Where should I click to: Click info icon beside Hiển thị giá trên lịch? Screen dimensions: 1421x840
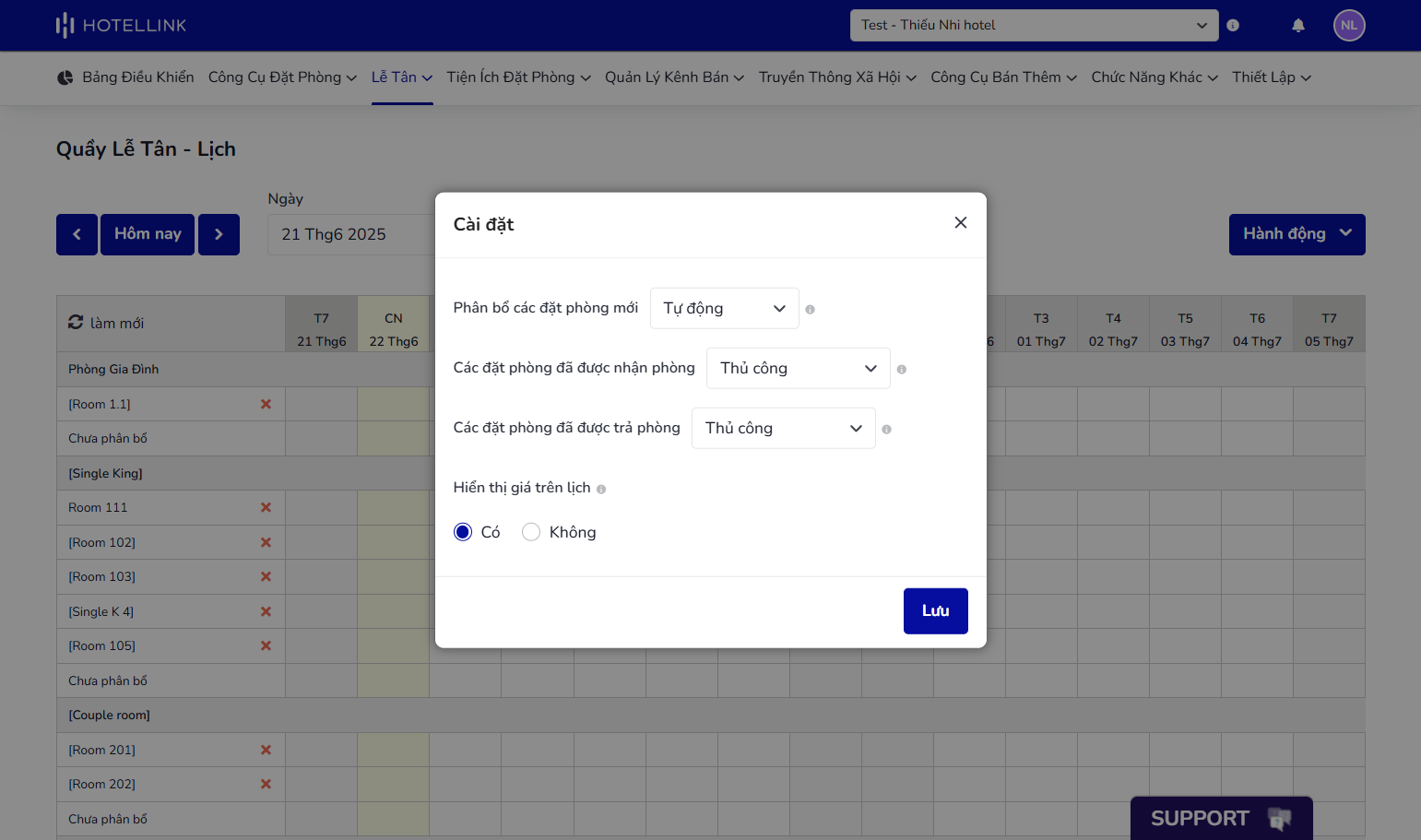[x=601, y=490]
